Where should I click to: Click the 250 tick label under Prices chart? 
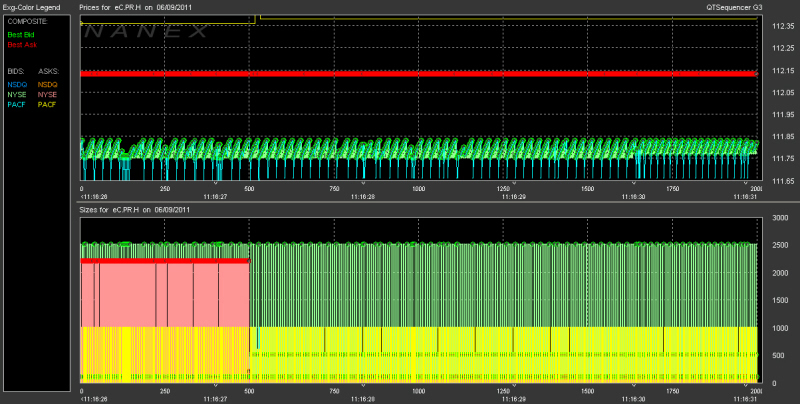tap(165, 189)
